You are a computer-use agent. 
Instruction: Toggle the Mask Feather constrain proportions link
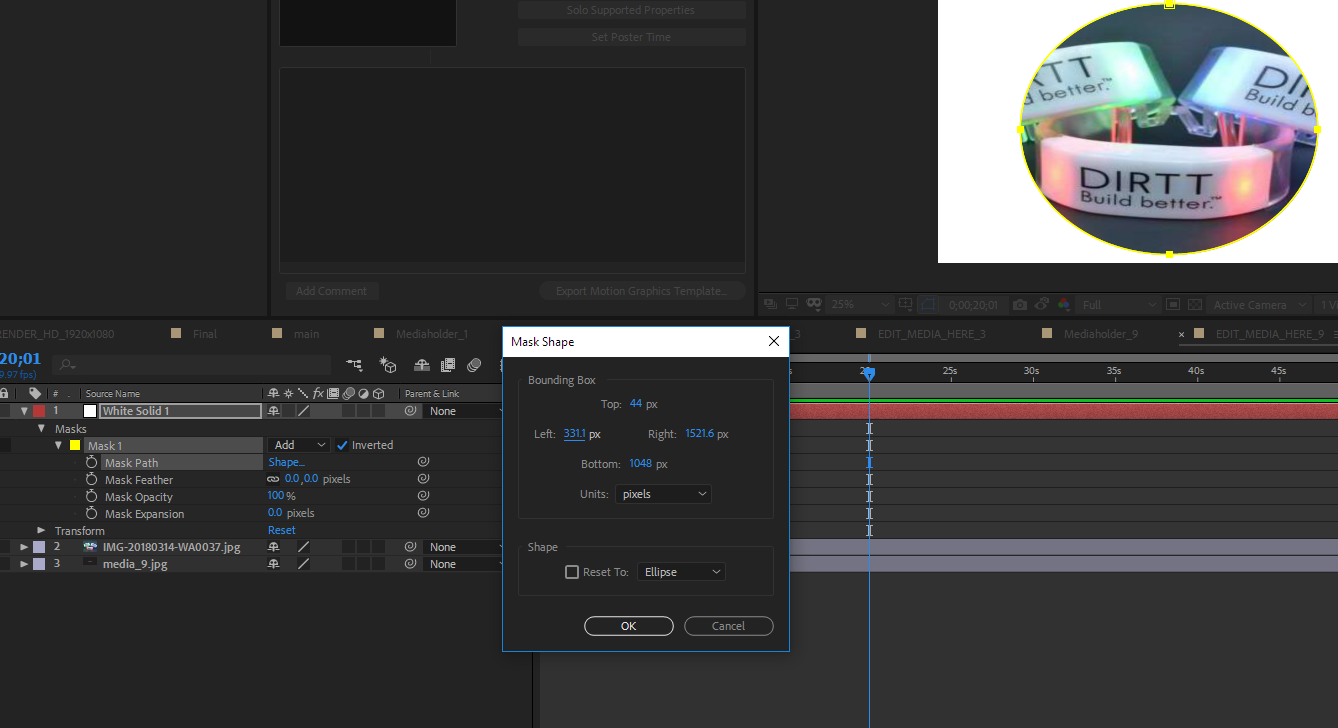pyautogui.click(x=273, y=480)
